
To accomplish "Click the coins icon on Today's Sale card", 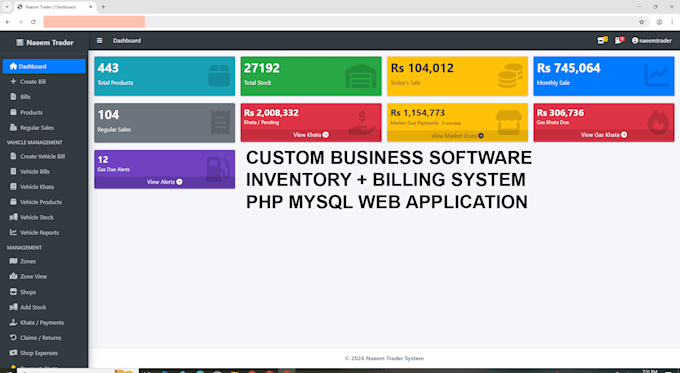I will point(510,76).
